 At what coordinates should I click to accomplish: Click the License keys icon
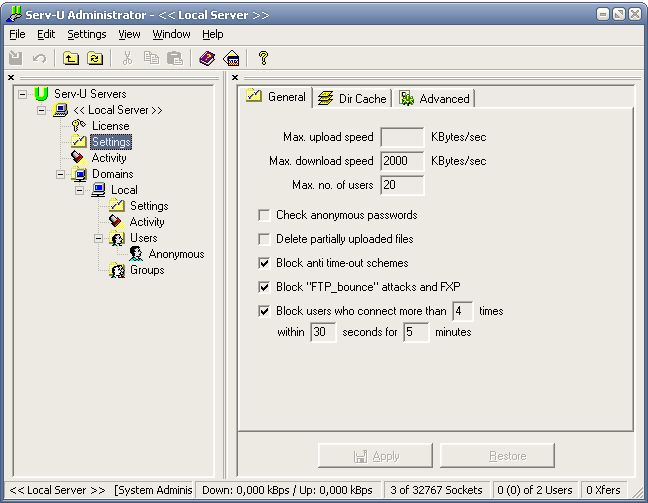coord(79,126)
